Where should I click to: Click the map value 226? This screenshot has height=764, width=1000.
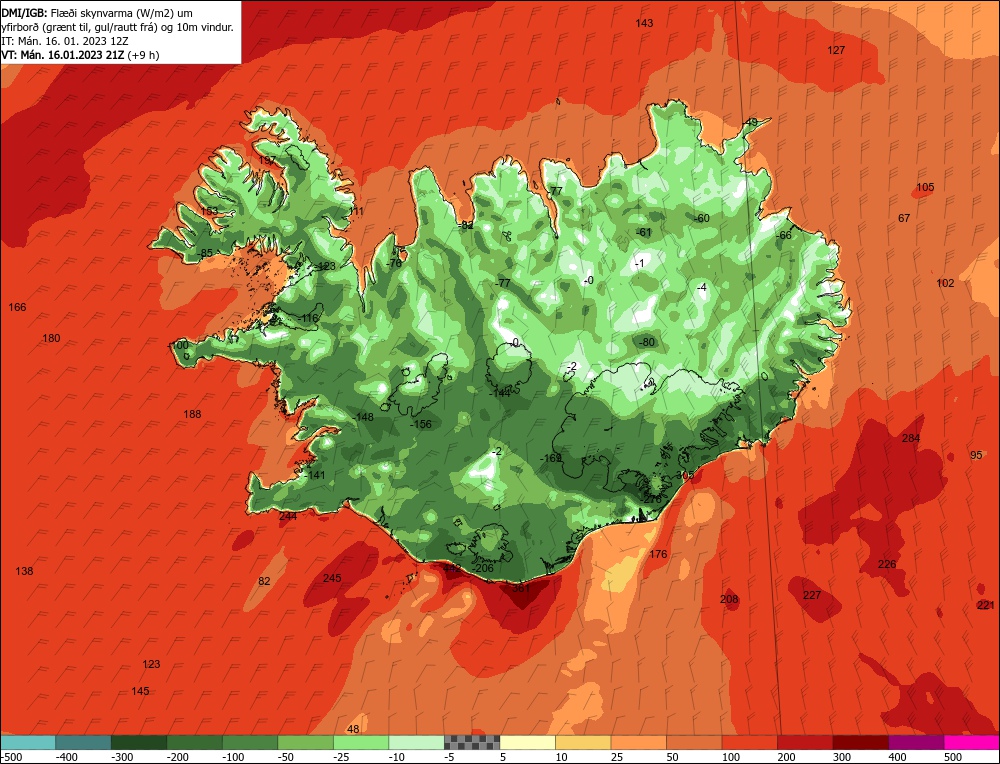887,564
